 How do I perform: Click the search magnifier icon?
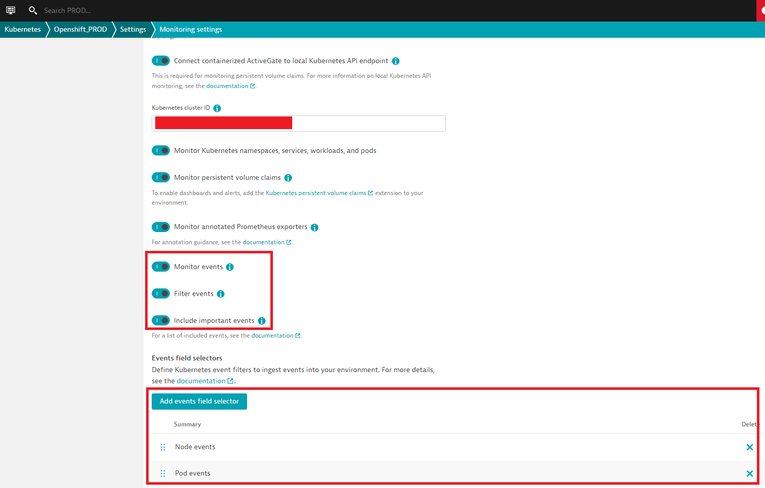[x=33, y=10]
